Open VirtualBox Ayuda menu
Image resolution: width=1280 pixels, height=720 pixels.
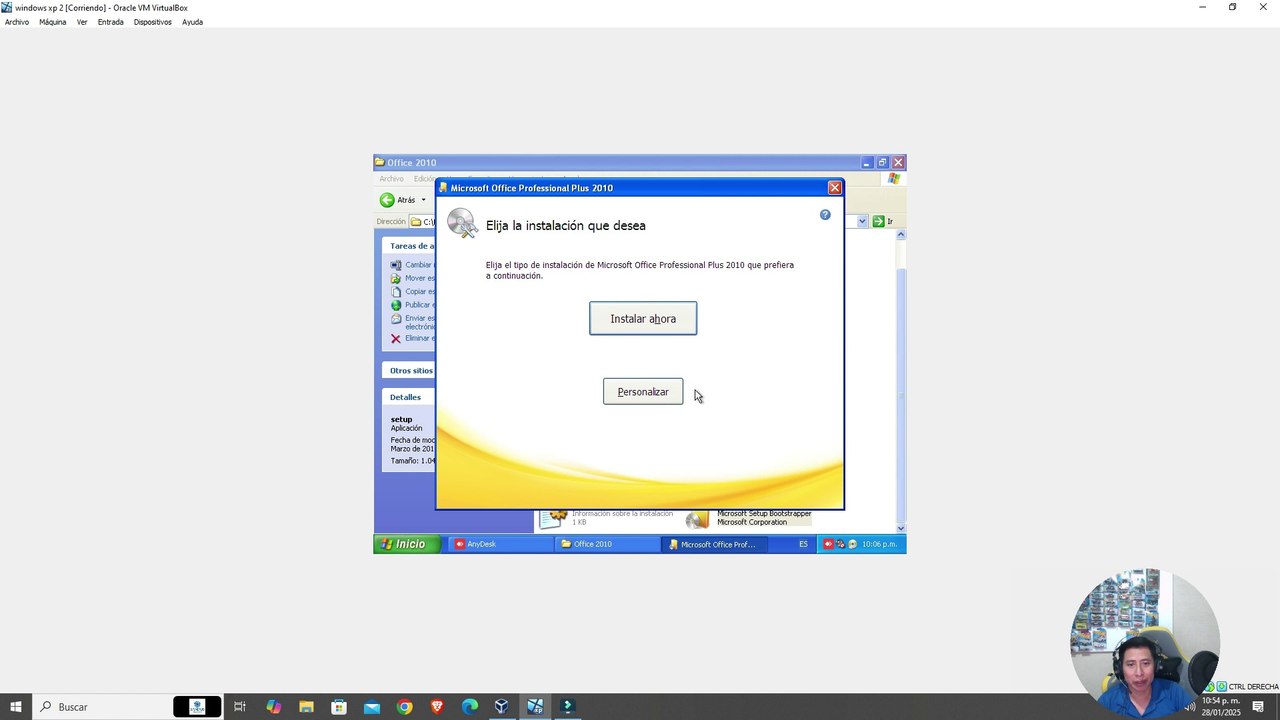(192, 22)
